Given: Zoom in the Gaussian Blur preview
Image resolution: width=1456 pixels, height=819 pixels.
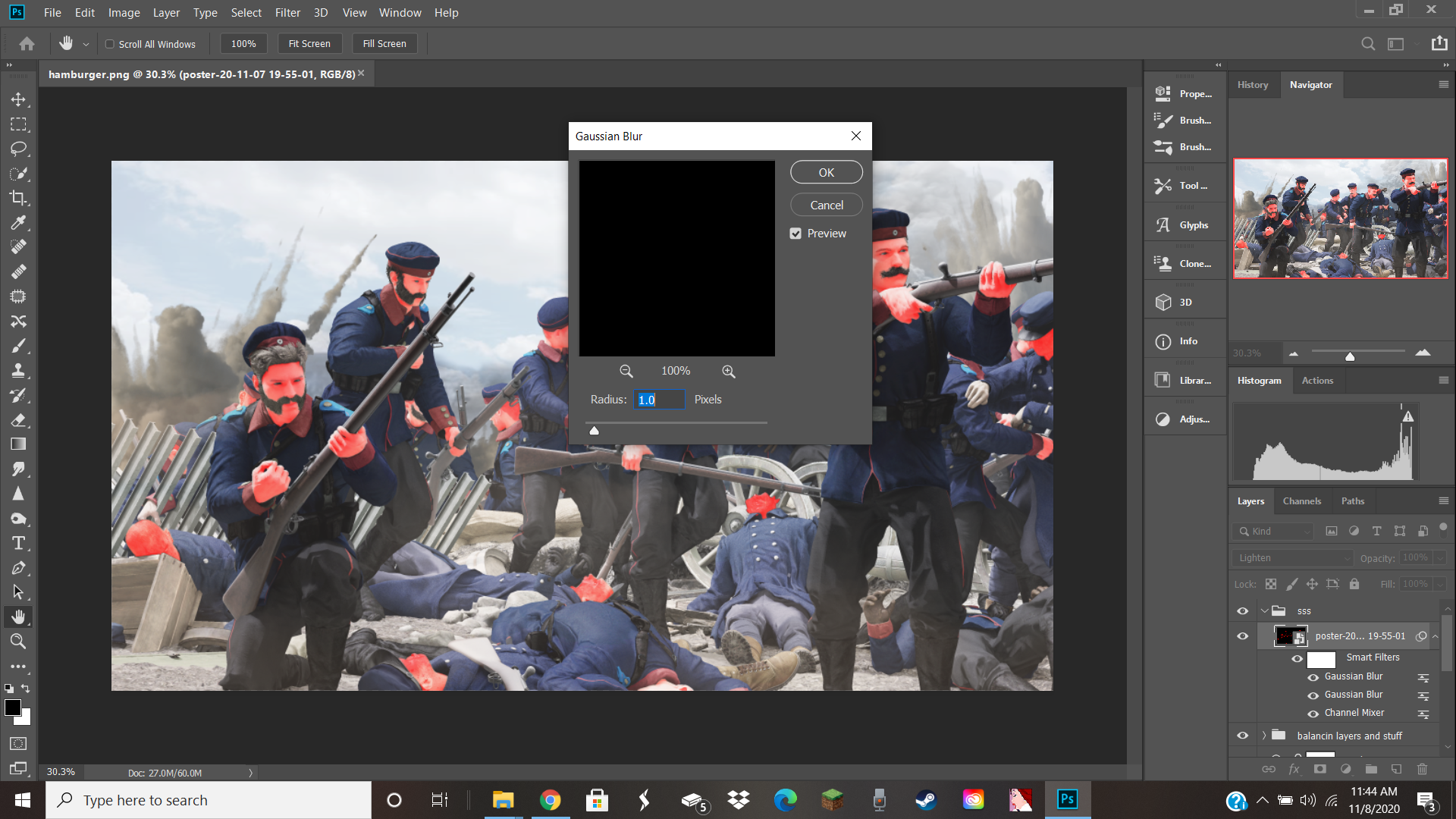Looking at the screenshot, I should [x=728, y=371].
